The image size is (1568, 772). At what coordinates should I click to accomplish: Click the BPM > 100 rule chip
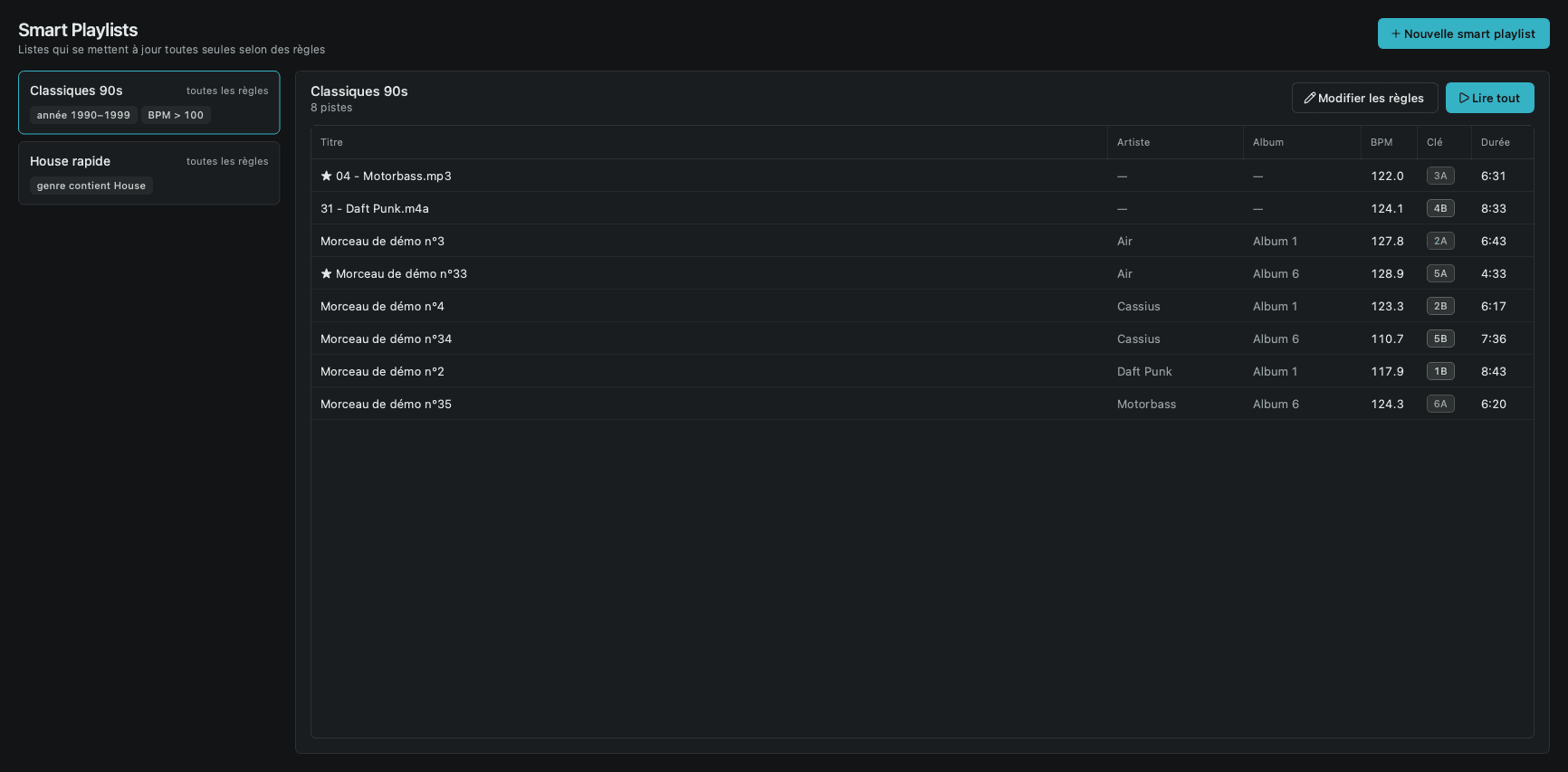click(x=176, y=115)
